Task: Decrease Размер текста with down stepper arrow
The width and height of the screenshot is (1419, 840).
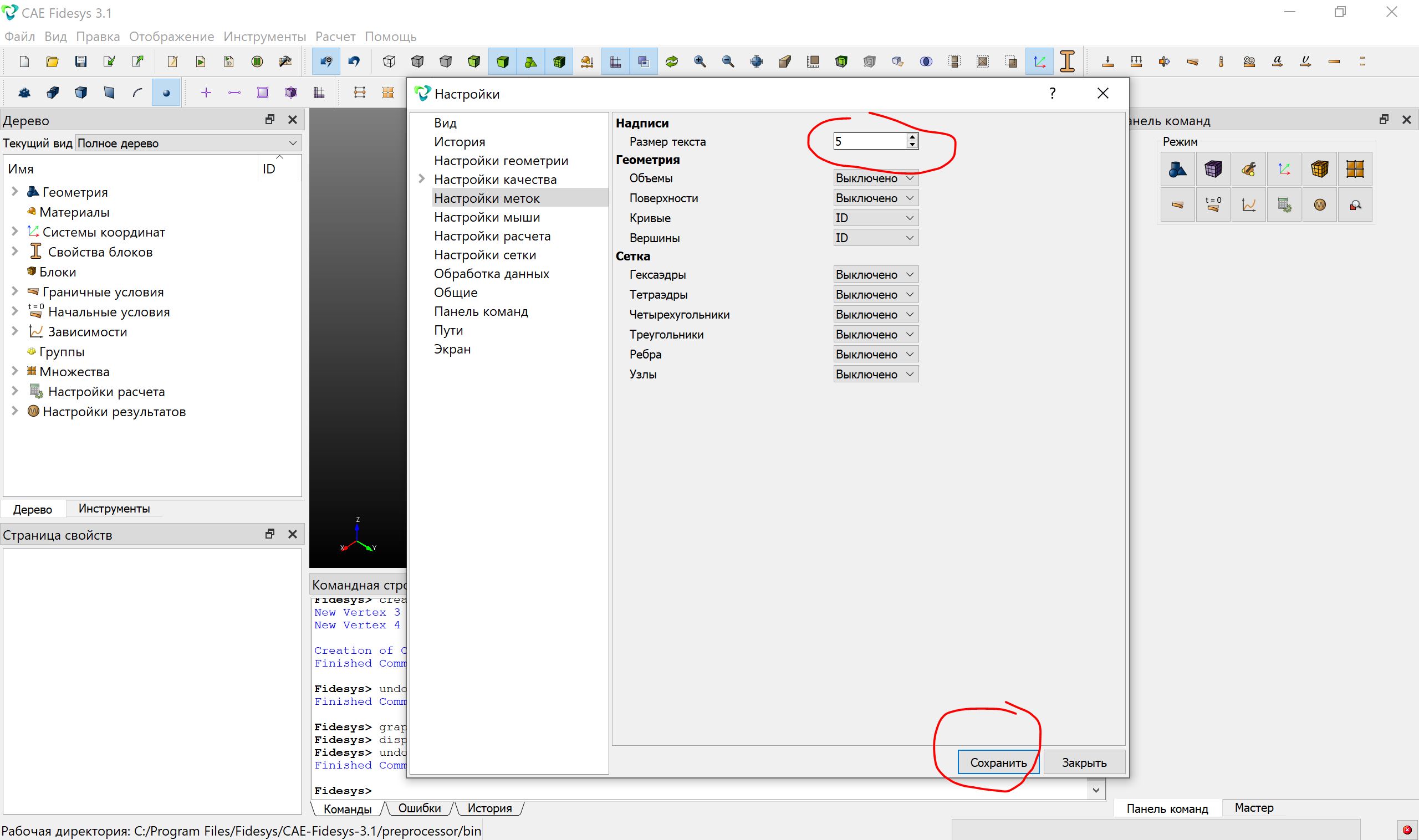Action: [912, 145]
